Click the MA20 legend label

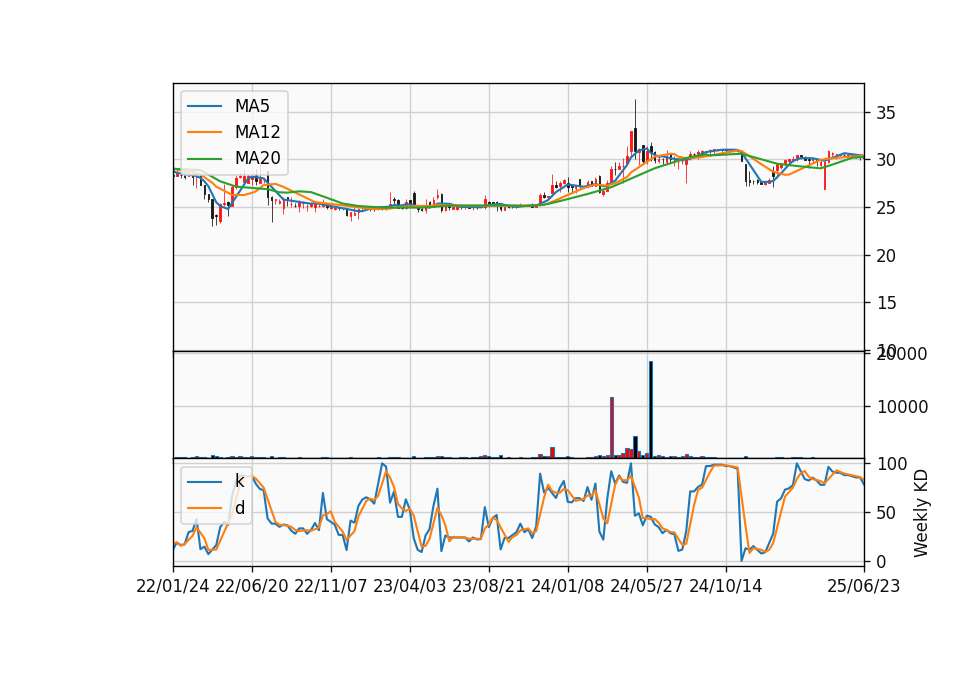(257, 159)
